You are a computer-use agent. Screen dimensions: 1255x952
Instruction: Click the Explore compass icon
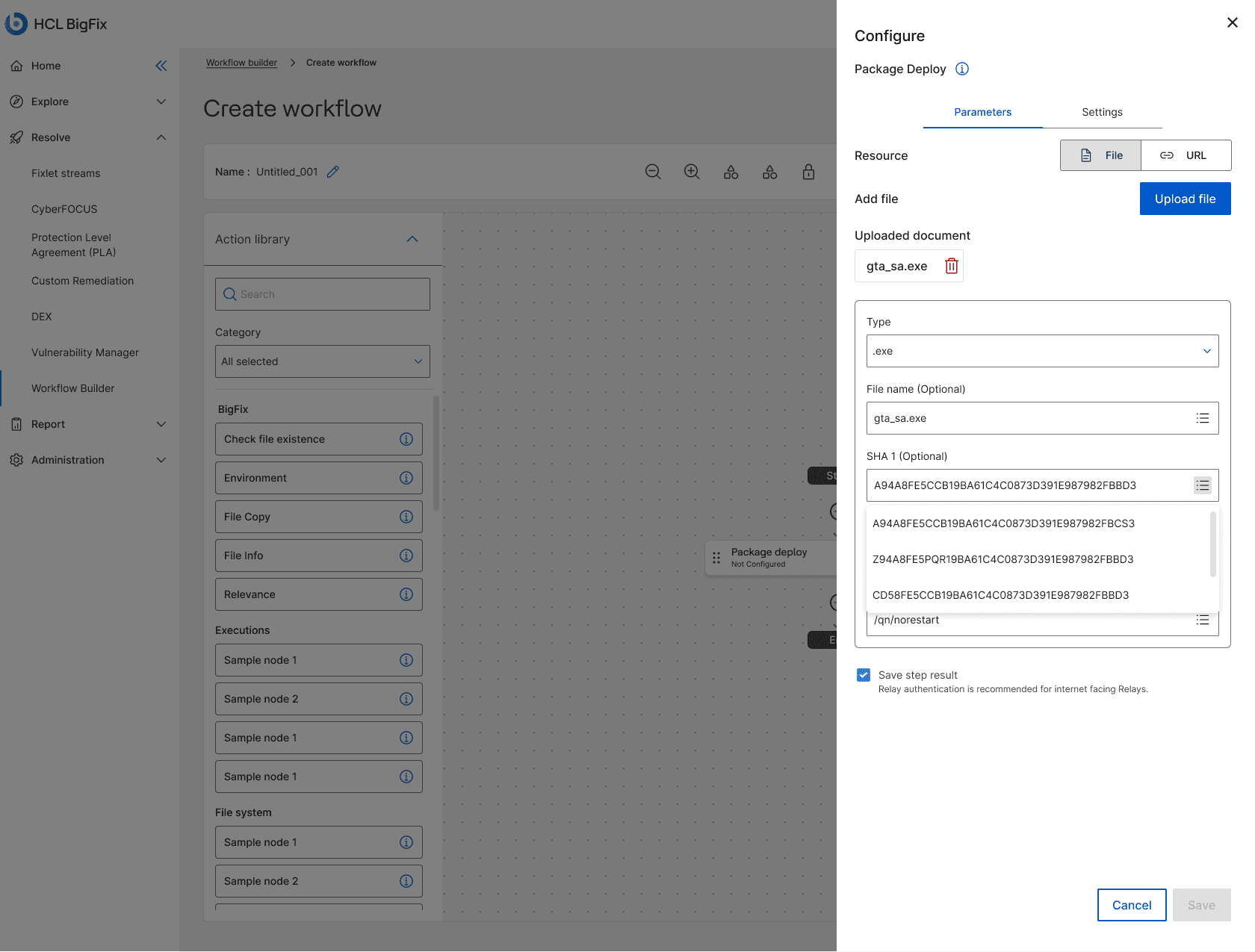point(16,102)
